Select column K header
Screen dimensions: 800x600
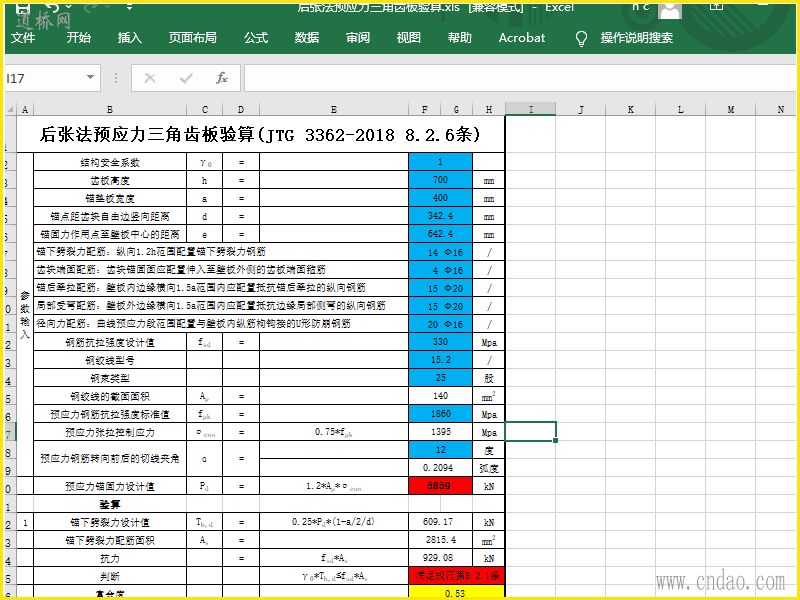coord(631,109)
